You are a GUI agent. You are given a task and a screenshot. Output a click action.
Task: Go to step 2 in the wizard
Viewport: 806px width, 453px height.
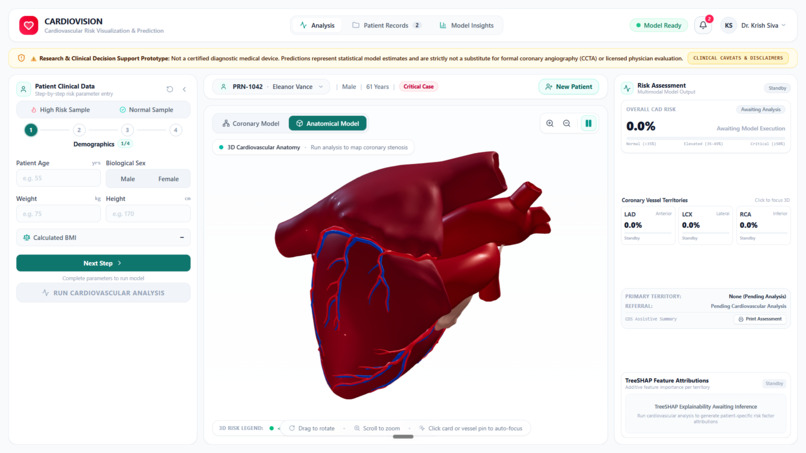click(79, 130)
